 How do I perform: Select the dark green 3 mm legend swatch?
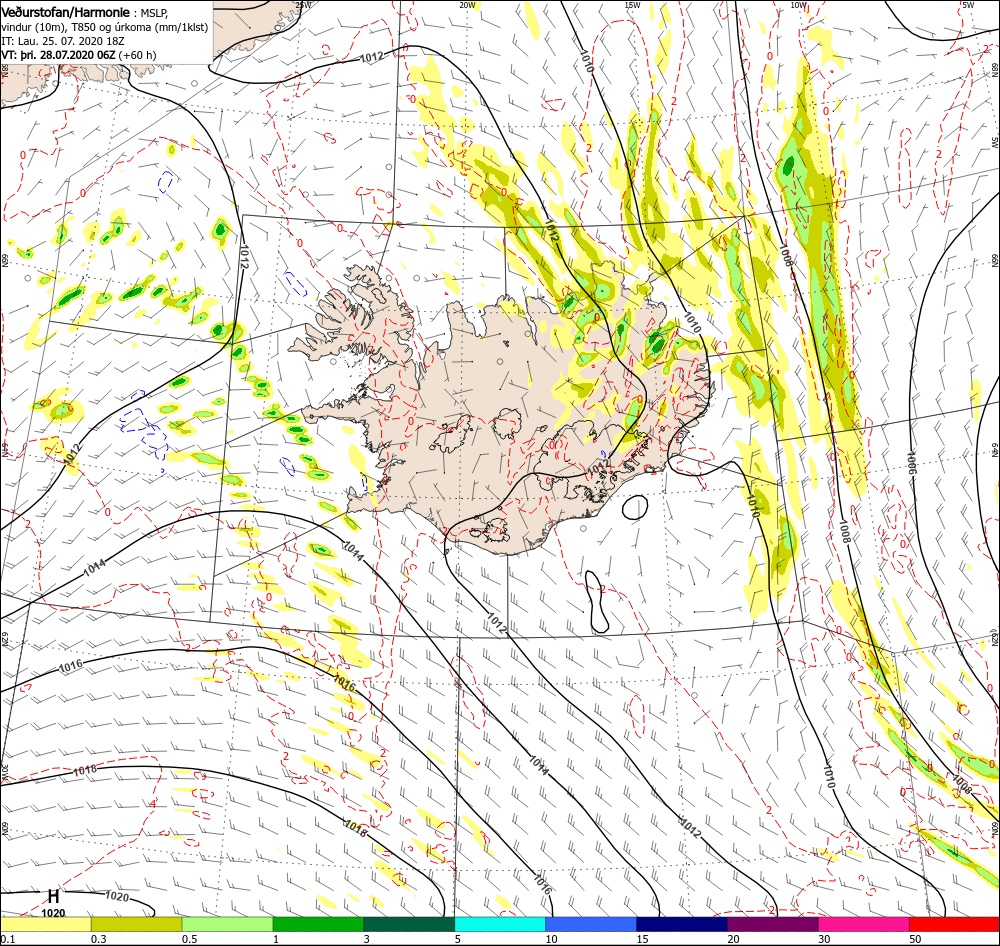tap(409, 924)
